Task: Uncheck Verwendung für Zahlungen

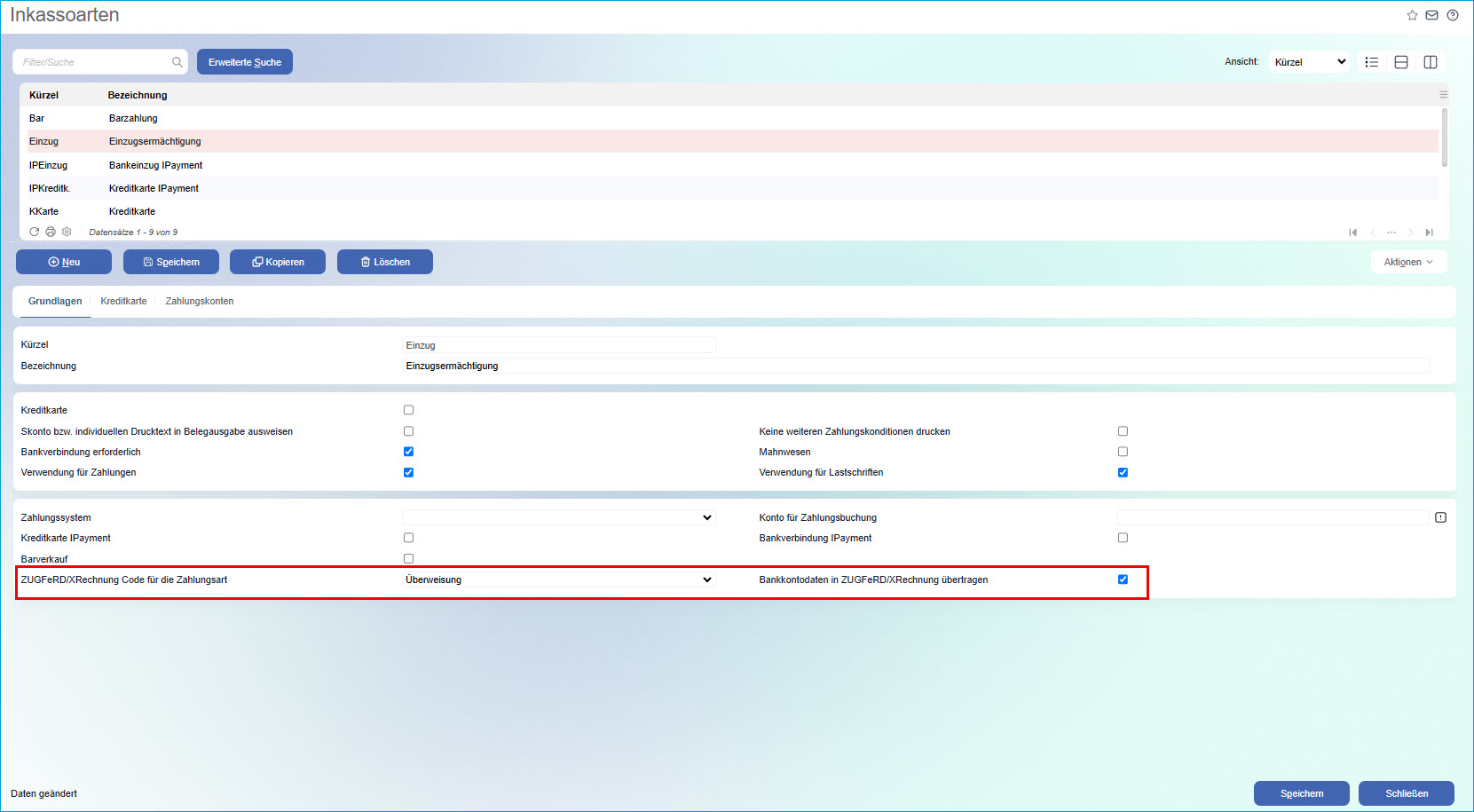Action: [408, 472]
